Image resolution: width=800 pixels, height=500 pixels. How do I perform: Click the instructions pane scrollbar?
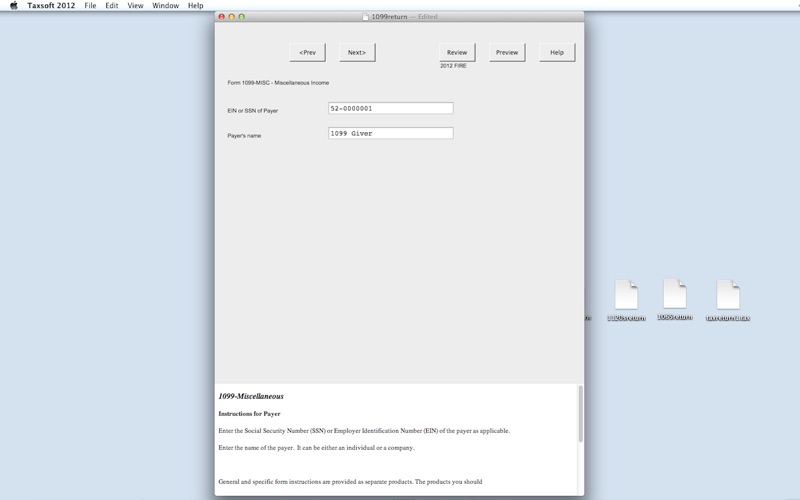581,414
